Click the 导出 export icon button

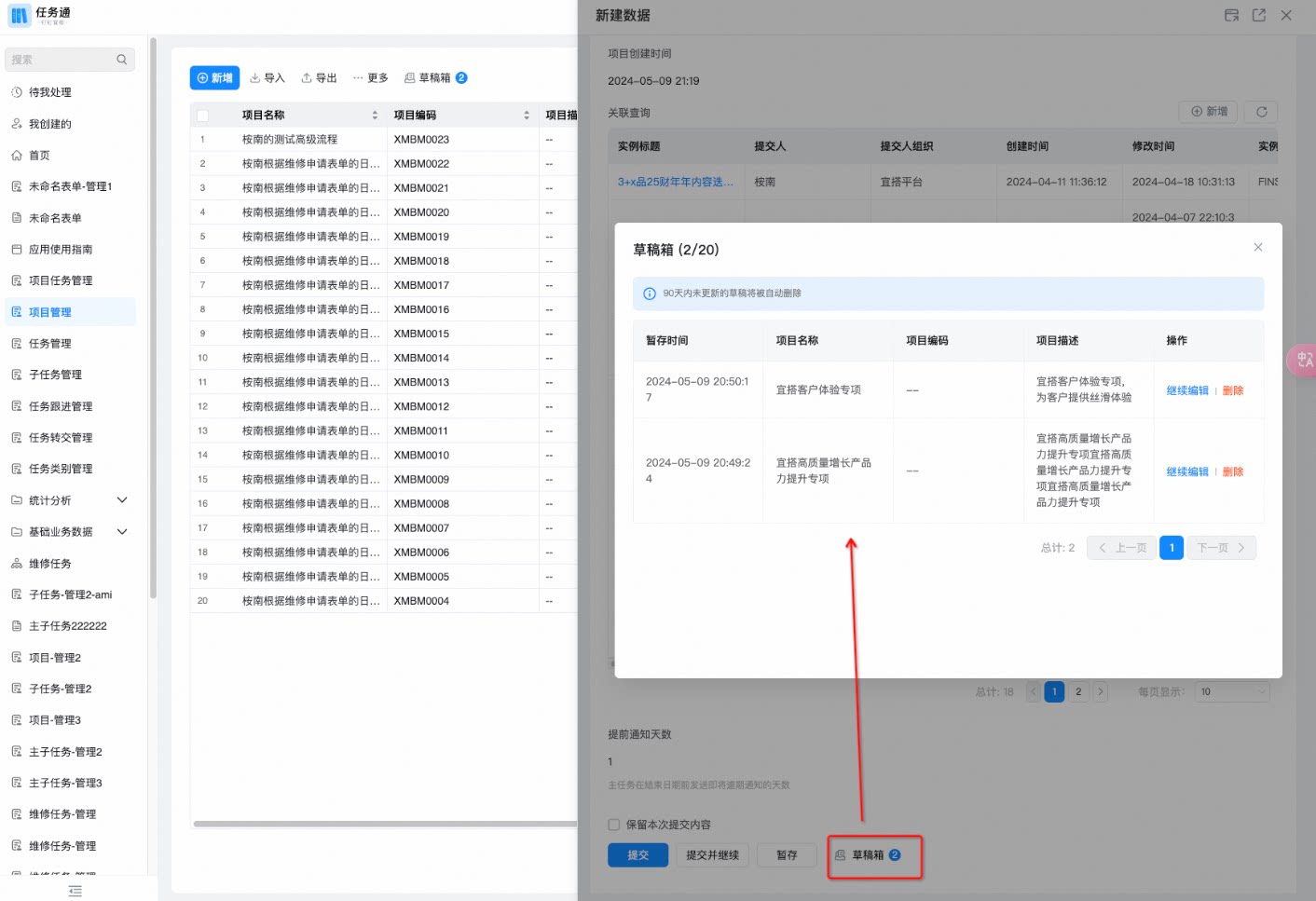pyautogui.click(x=319, y=78)
